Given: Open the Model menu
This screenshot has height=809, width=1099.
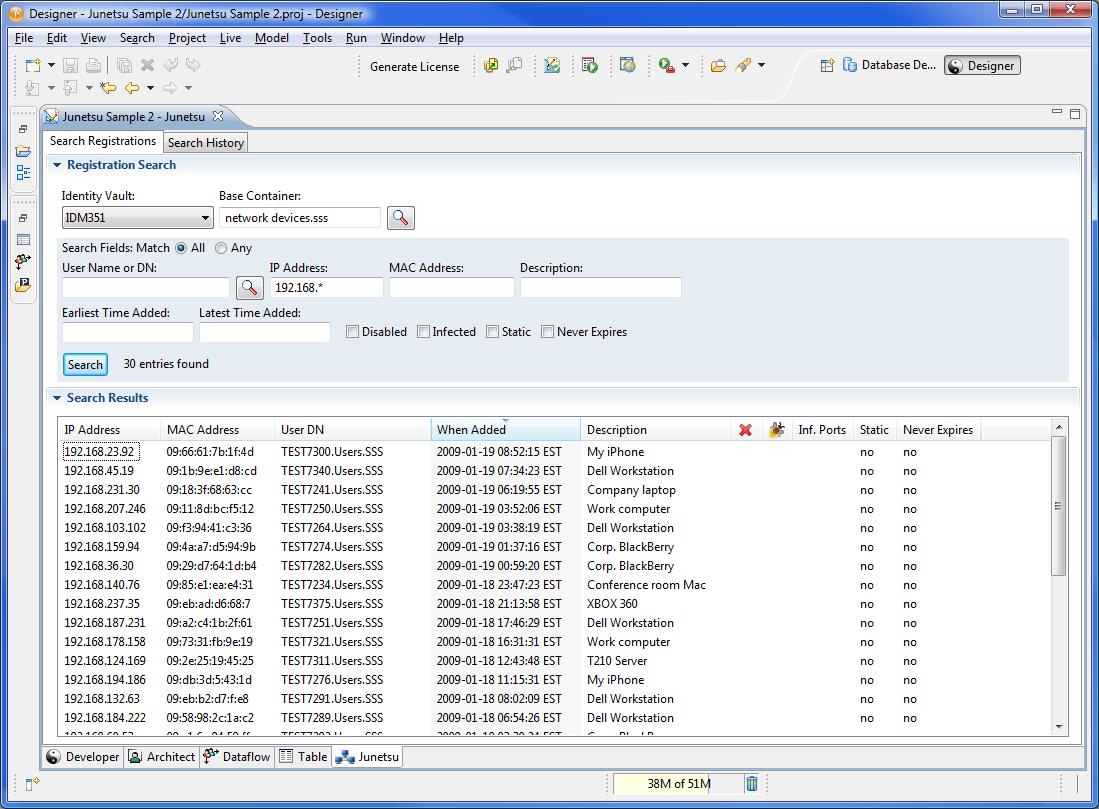Looking at the screenshot, I should (271, 38).
